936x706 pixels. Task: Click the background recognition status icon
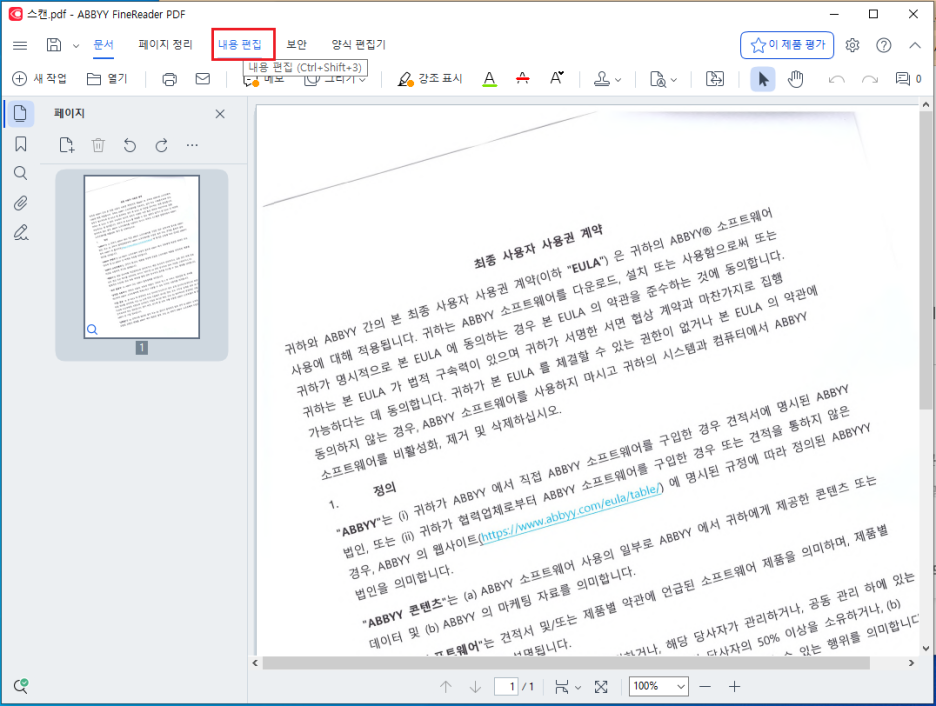tap(21, 686)
